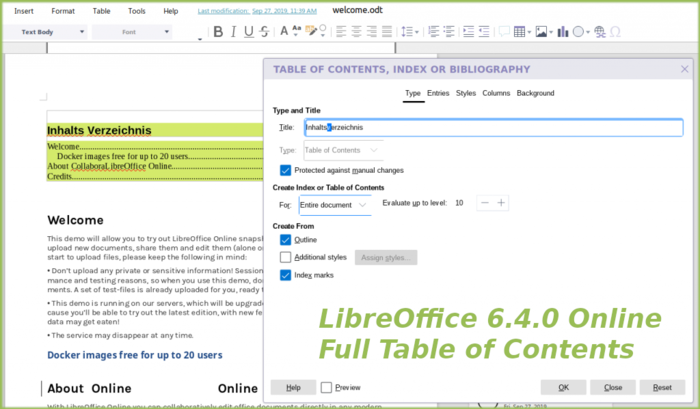
Task: Open line spacing options
Action: click(406, 31)
